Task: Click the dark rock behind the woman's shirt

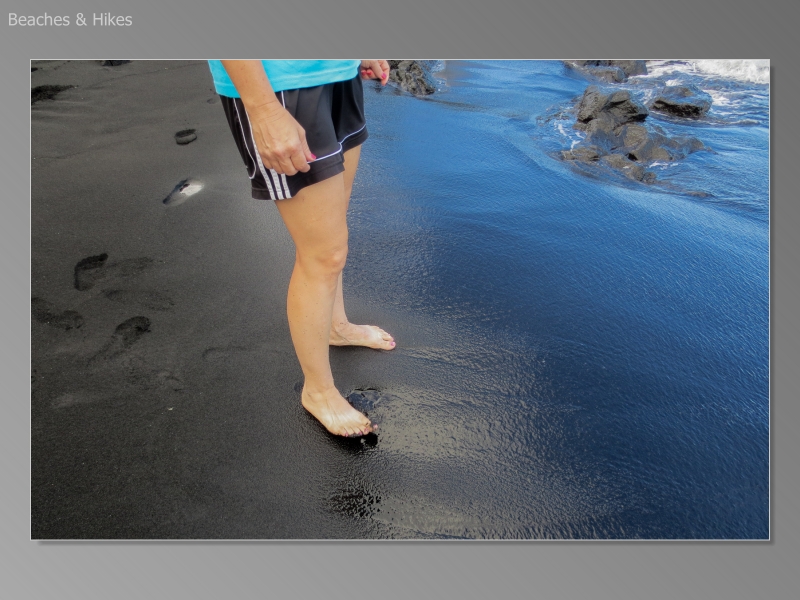Action: pos(412,78)
